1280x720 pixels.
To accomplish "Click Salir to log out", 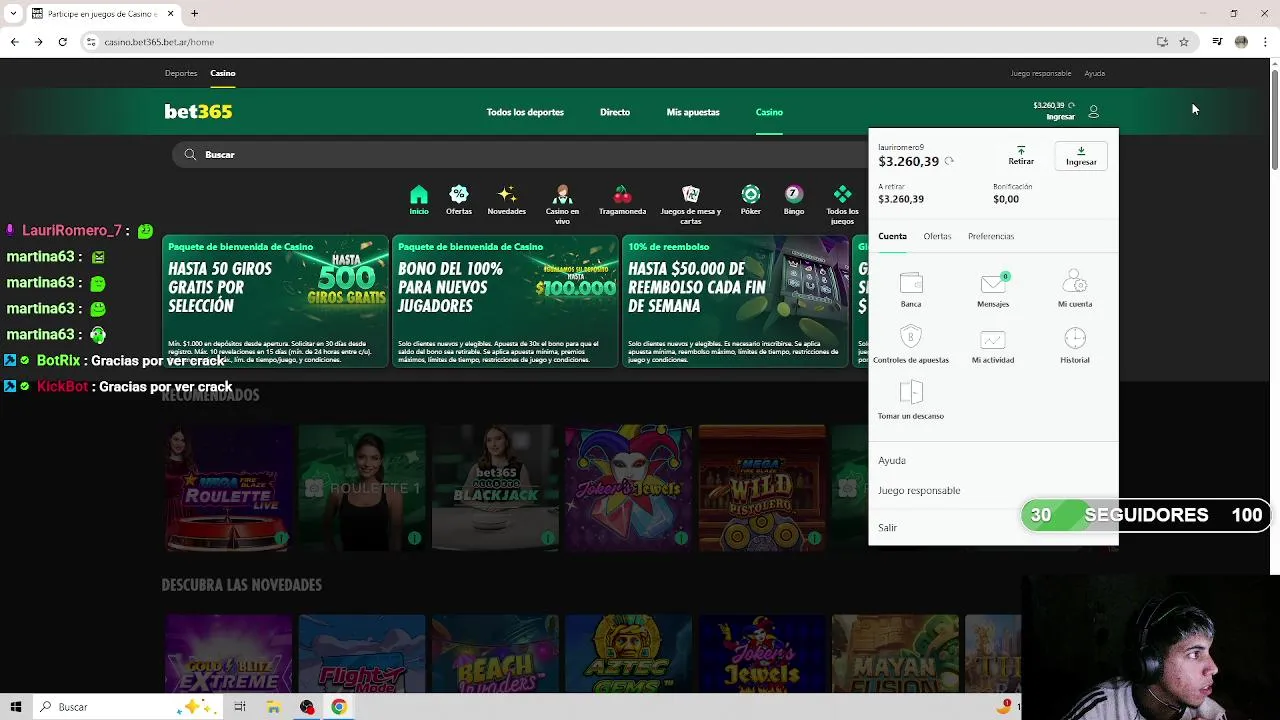I will coord(887,528).
